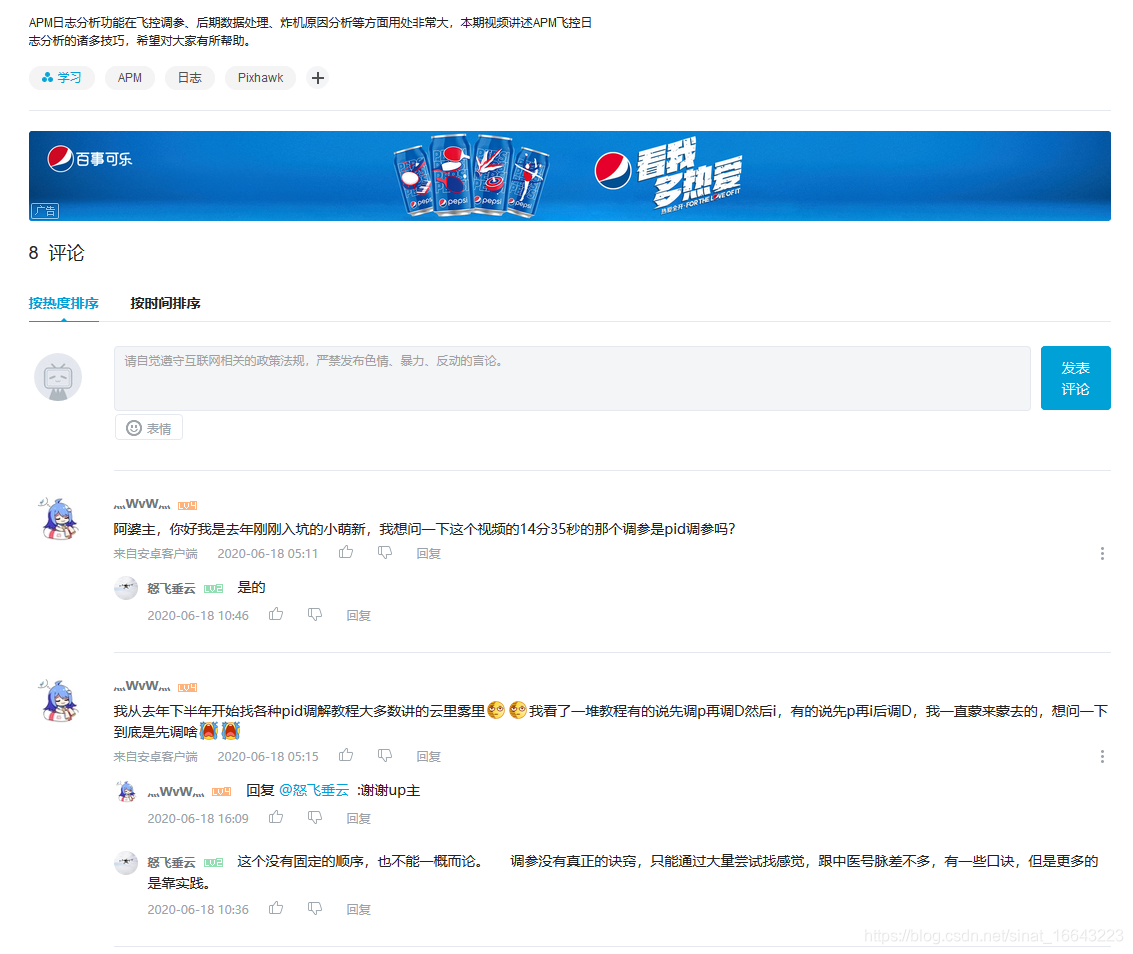Open the 日志 tag

coord(190,77)
